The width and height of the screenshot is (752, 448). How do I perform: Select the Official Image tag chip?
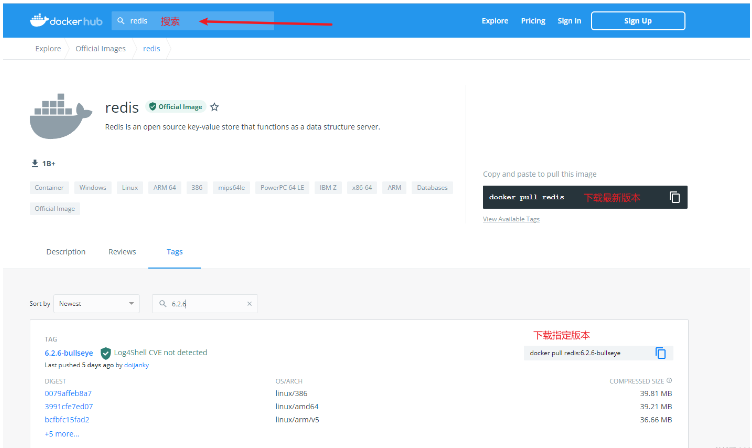[x=55, y=209]
